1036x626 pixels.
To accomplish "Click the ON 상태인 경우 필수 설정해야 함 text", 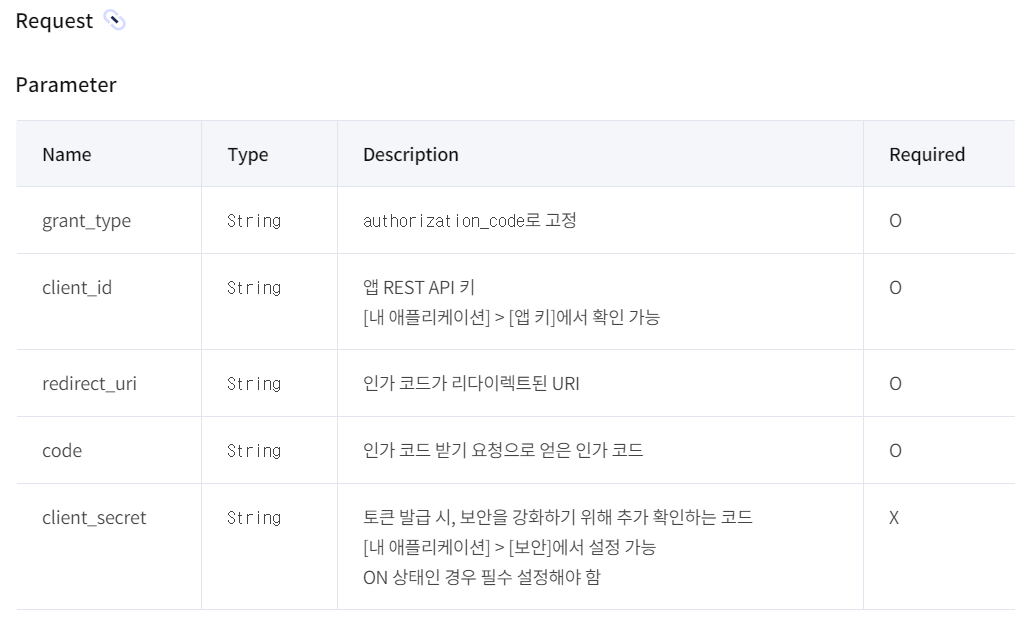I will pyautogui.click(x=482, y=577).
